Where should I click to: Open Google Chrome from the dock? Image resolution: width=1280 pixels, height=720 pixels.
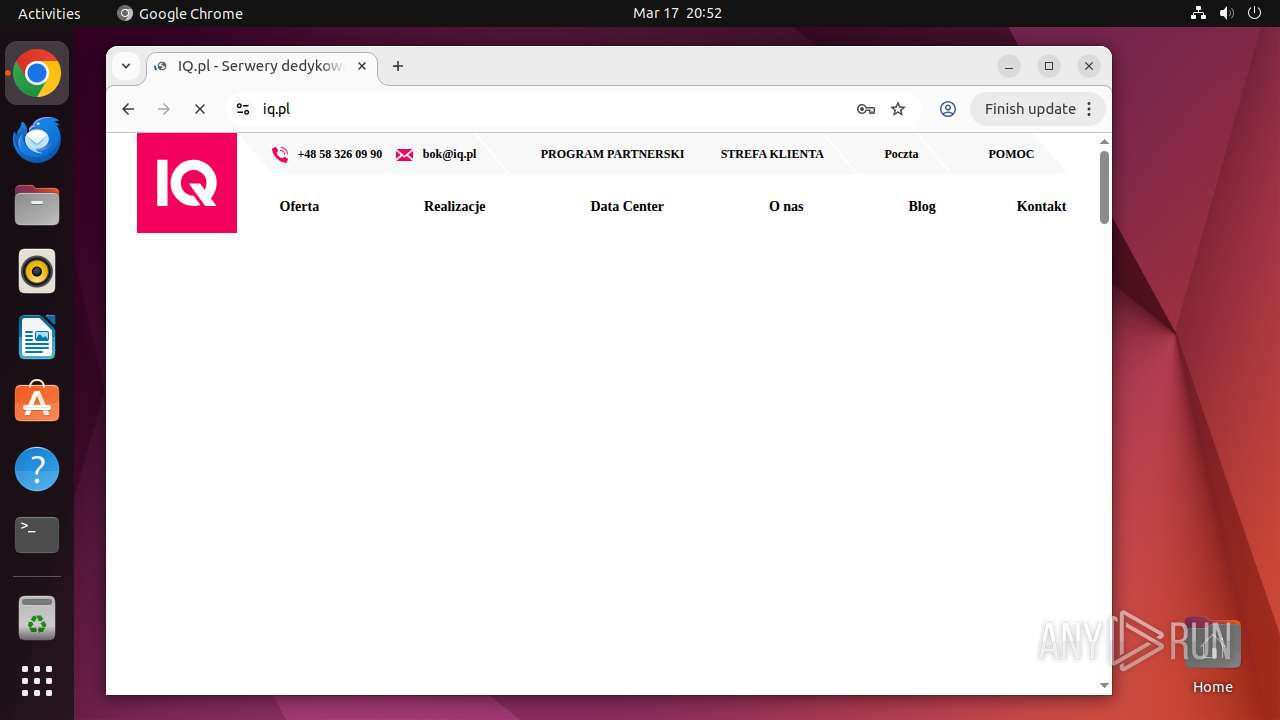[x=37, y=74]
